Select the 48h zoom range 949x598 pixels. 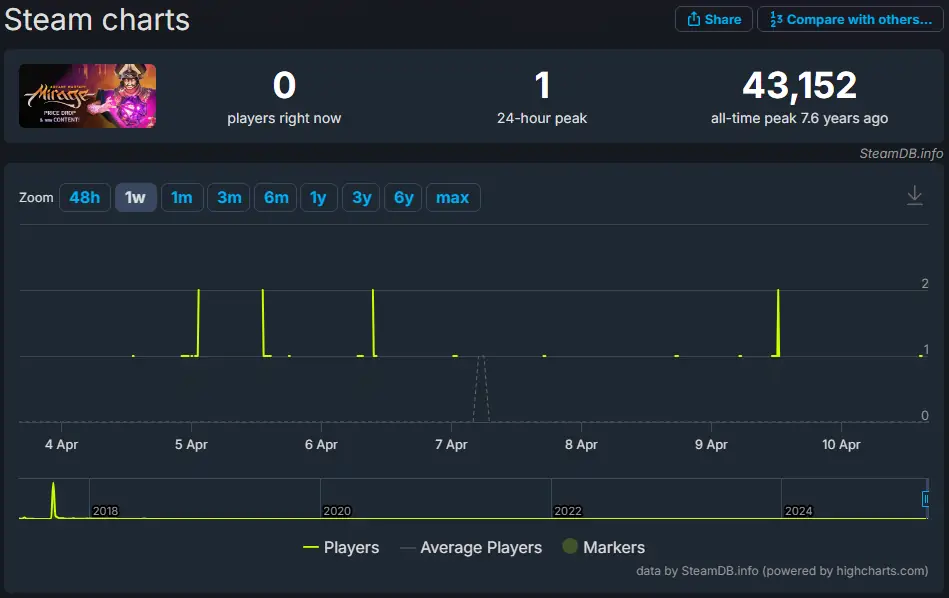84,197
